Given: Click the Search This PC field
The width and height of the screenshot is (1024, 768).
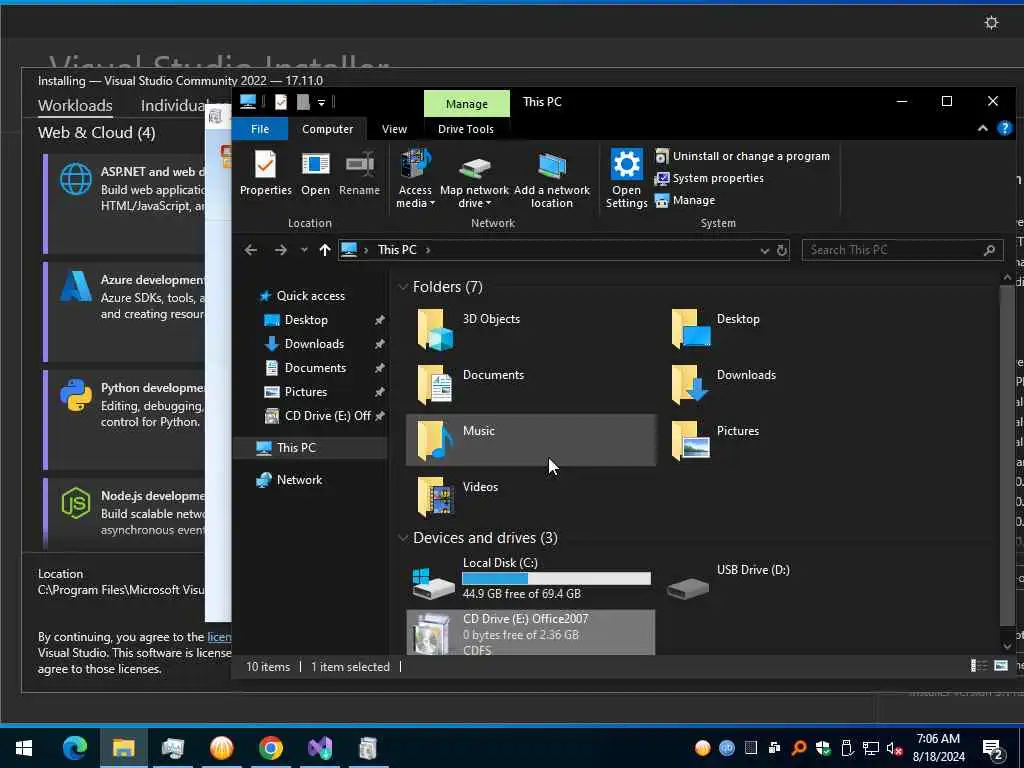Looking at the screenshot, I should coord(901,250).
